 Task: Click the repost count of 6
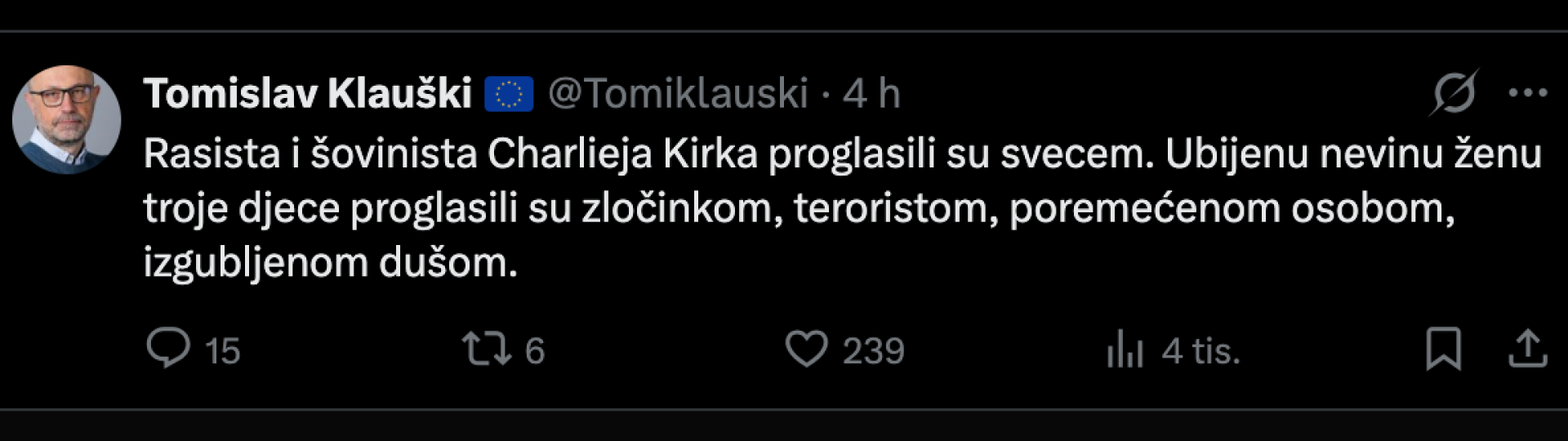pyautogui.click(x=535, y=351)
